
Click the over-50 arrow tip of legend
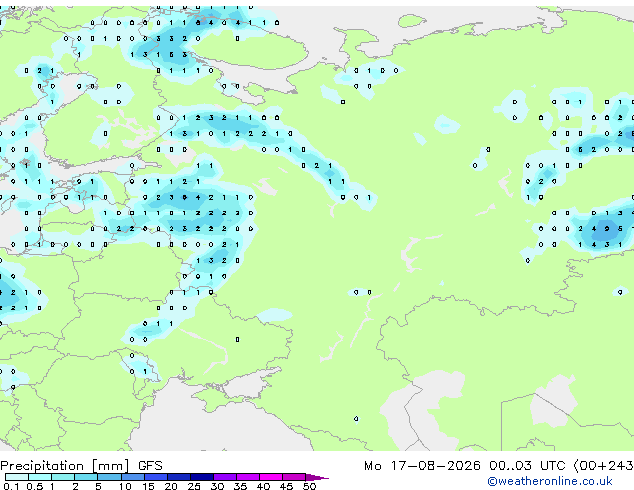317,477
